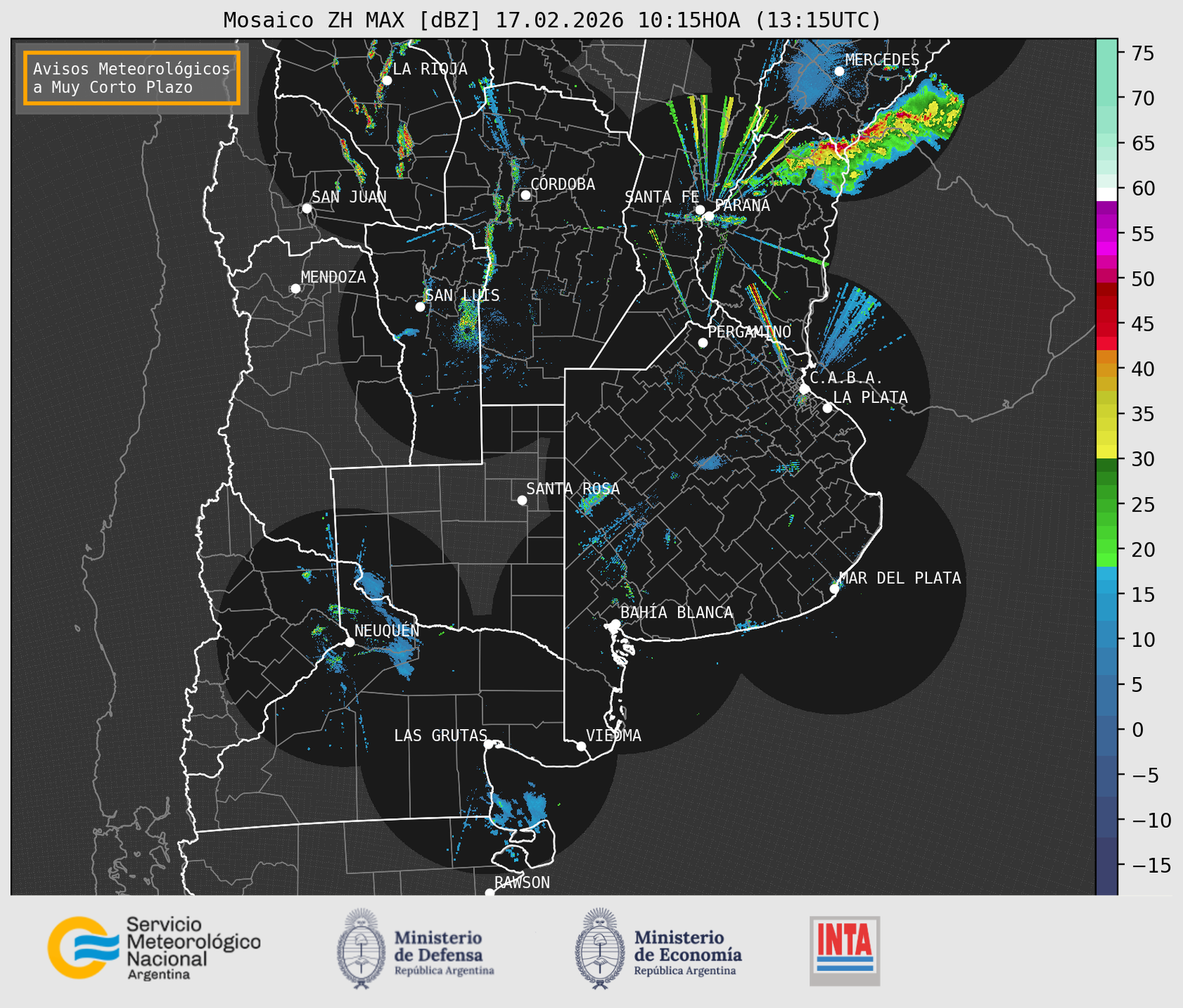
Task: Click the C.A.B.A. city marker dot
Action: pos(804,388)
